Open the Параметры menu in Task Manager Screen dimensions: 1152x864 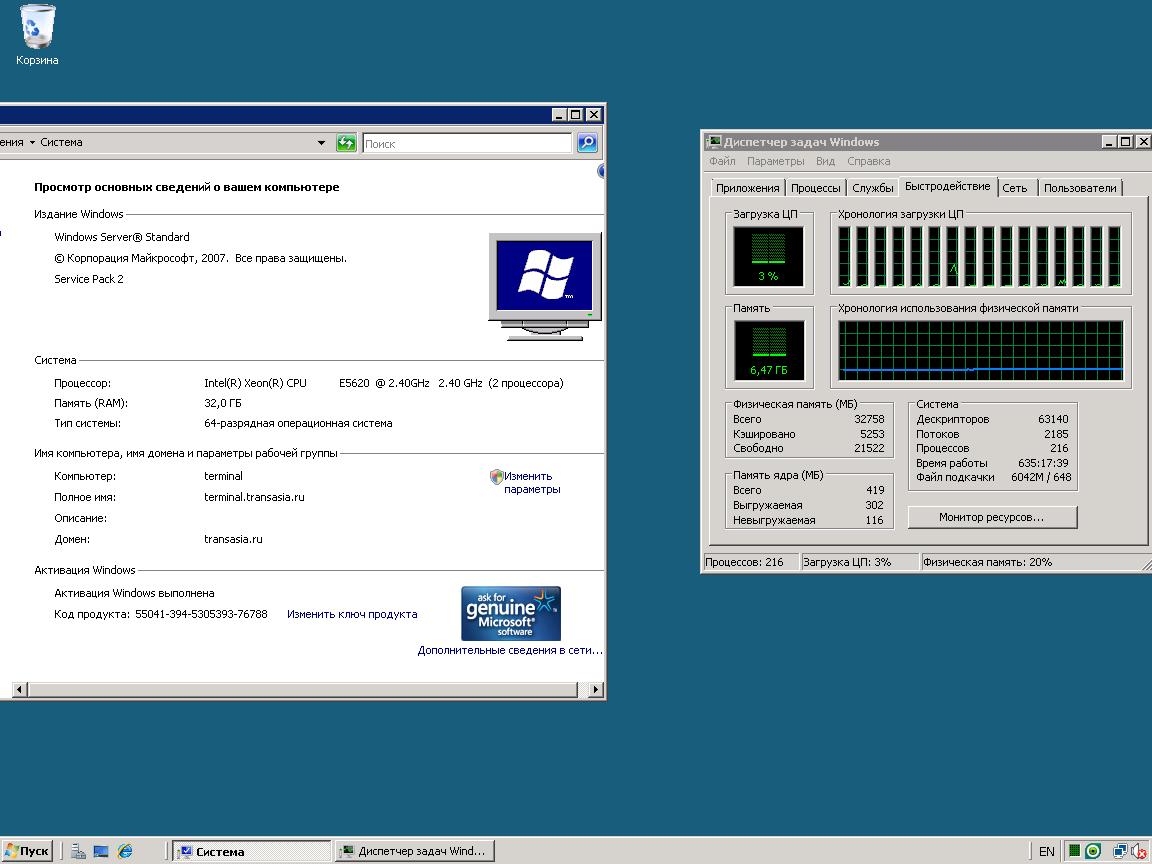775,161
